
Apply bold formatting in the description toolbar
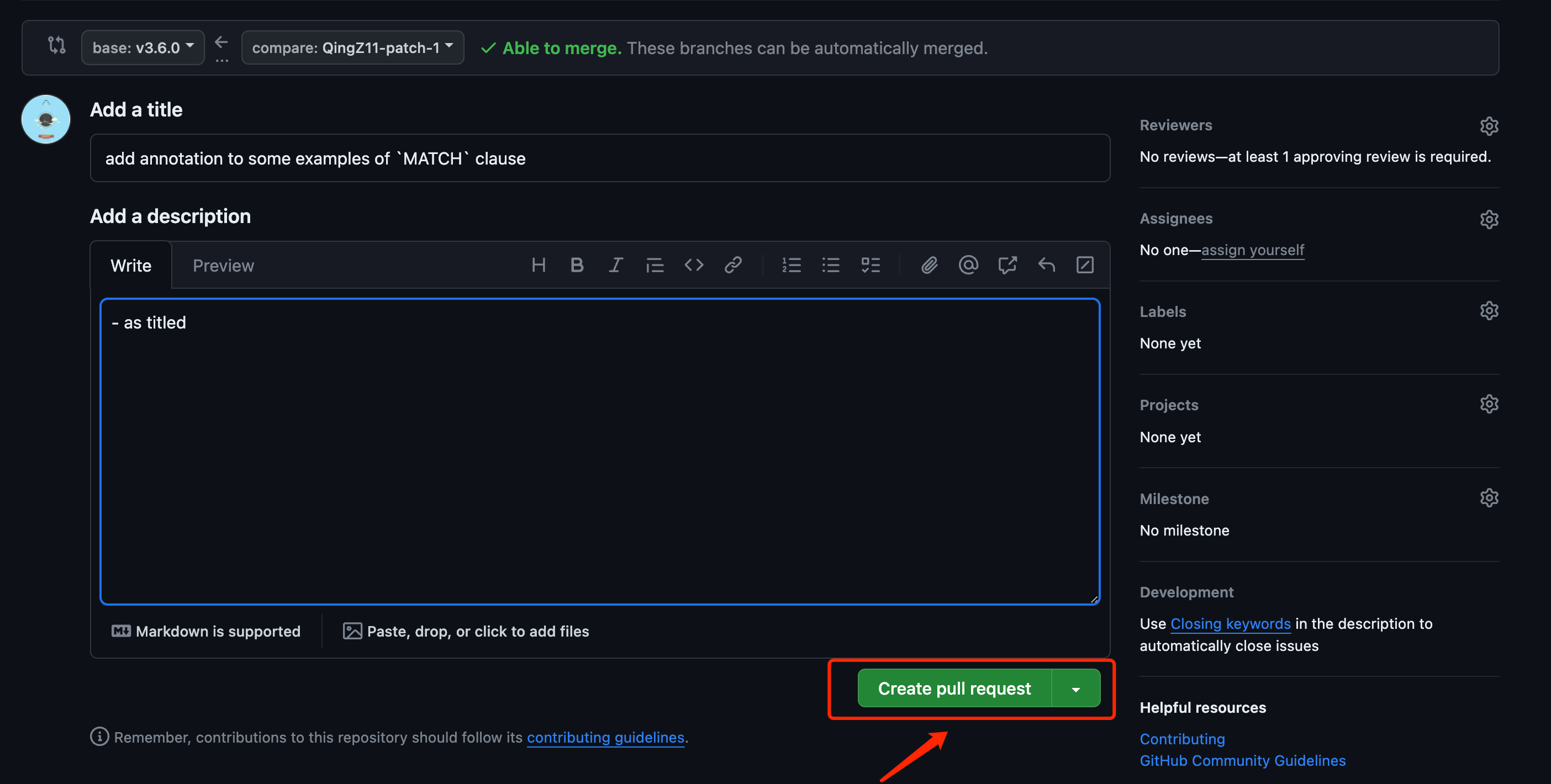coord(577,266)
